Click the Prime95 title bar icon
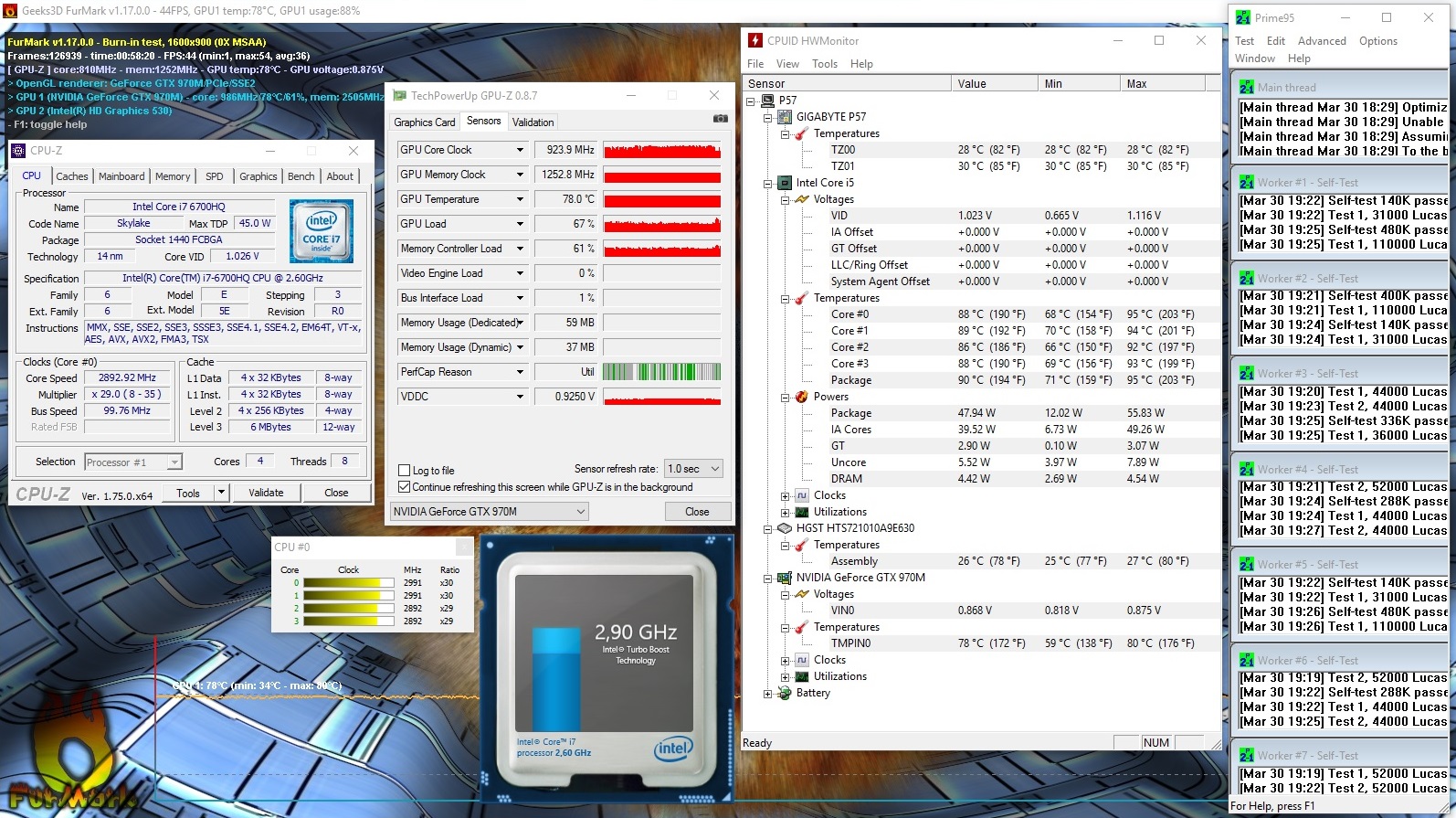The width and height of the screenshot is (1456, 818). click(1243, 17)
